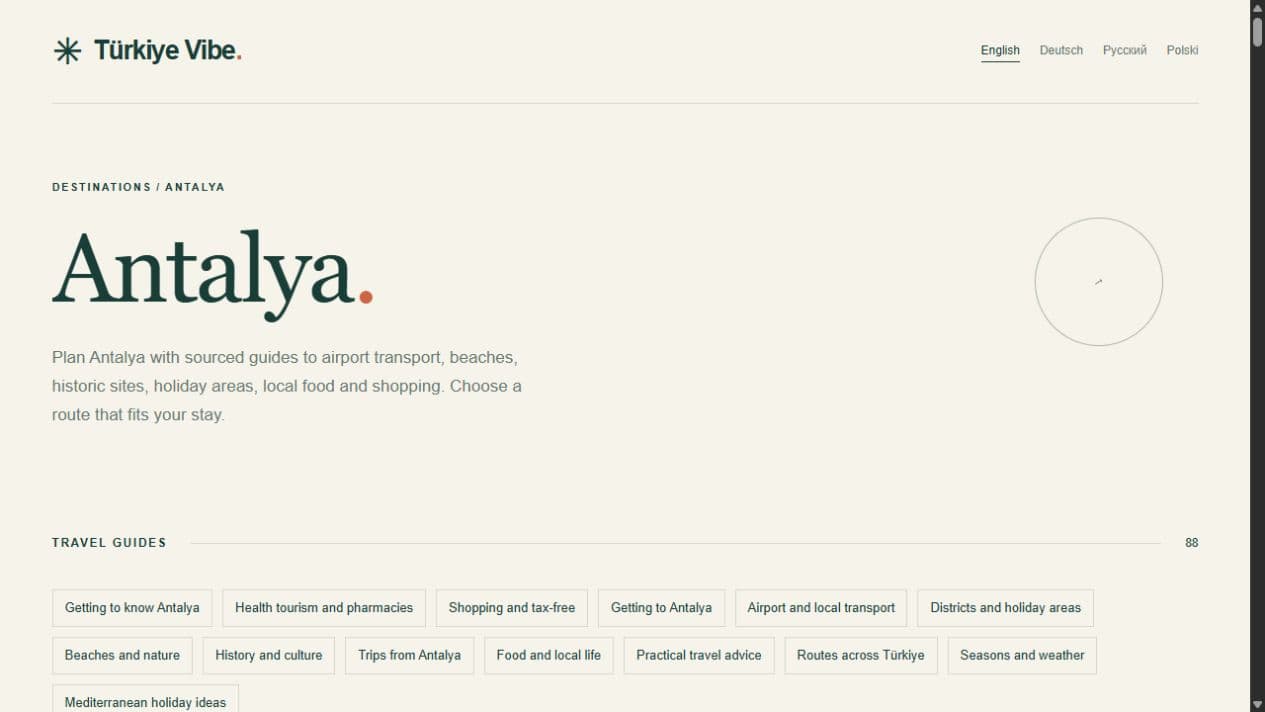Click the guide count 88
Screen dimensions: 1265x712
click(x=1191, y=543)
